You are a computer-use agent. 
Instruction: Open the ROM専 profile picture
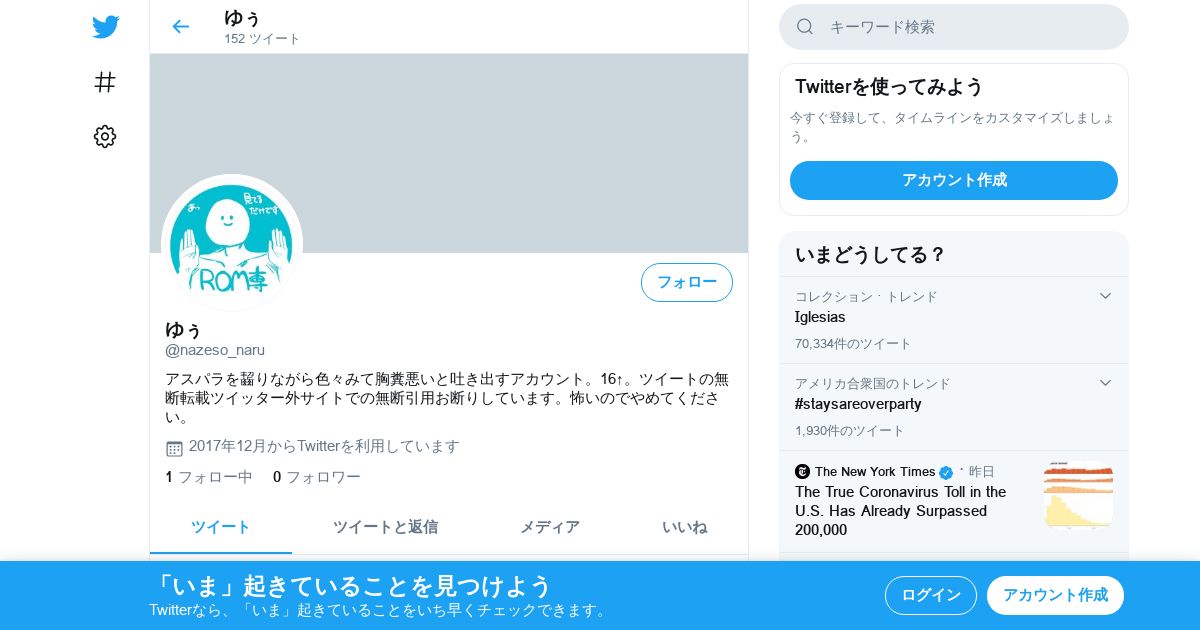coord(232,244)
